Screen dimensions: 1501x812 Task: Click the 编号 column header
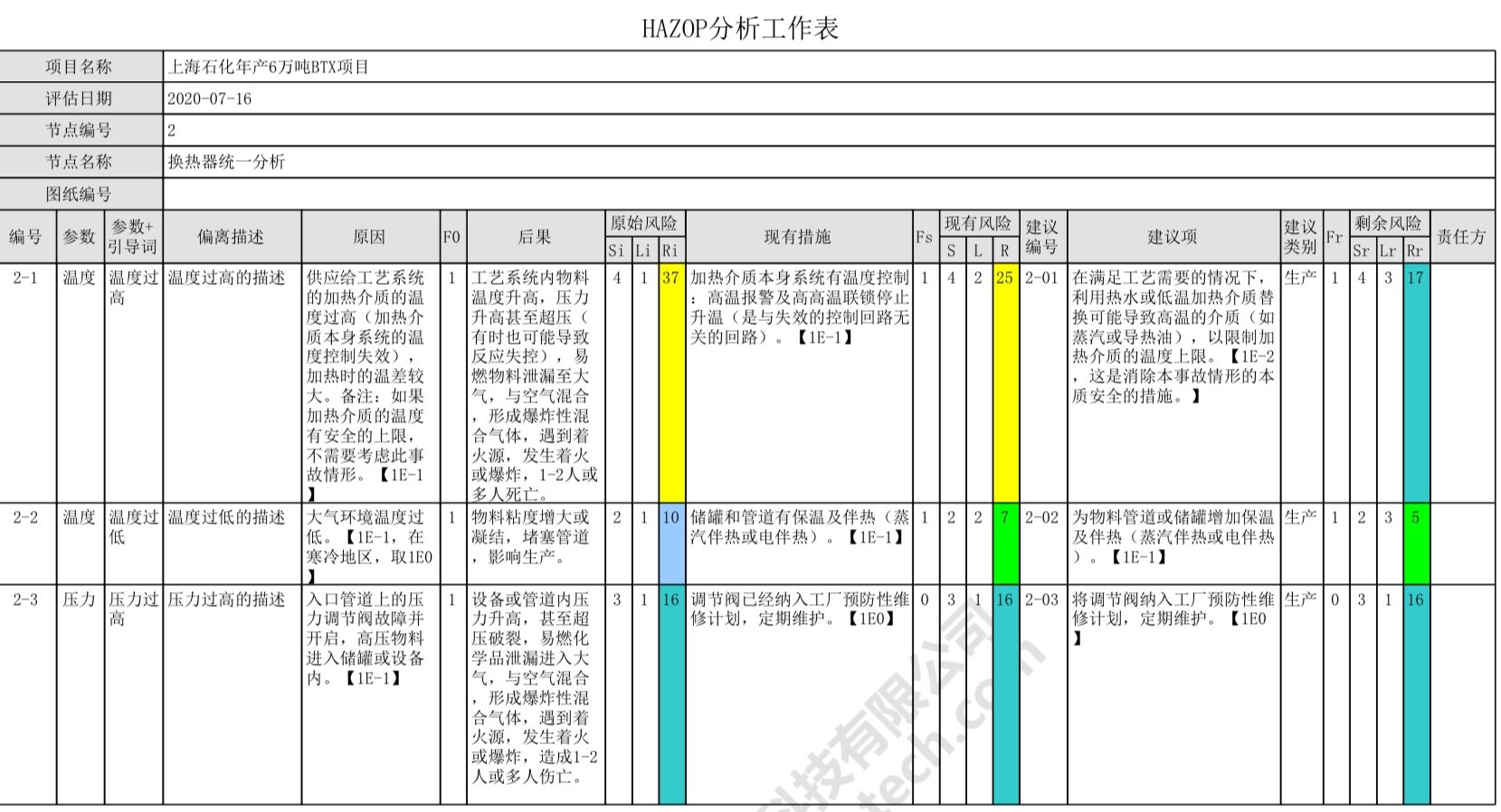(28, 237)
